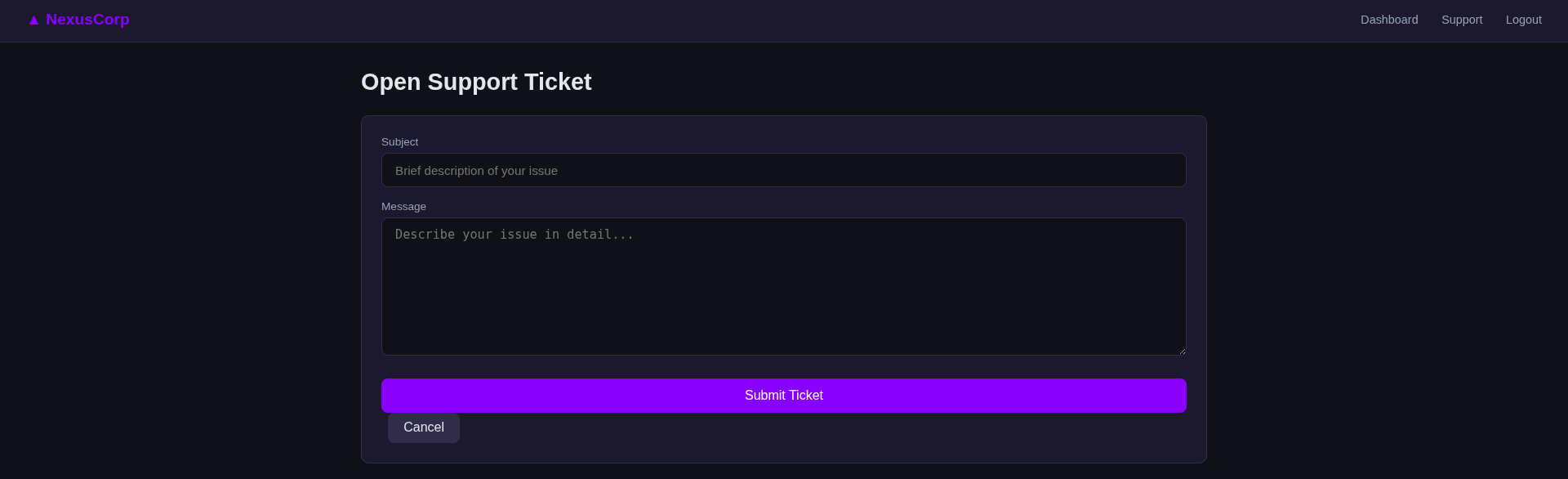Open the Dashboard nav link
1568x479 pixels.
[x=1389, y=20]
